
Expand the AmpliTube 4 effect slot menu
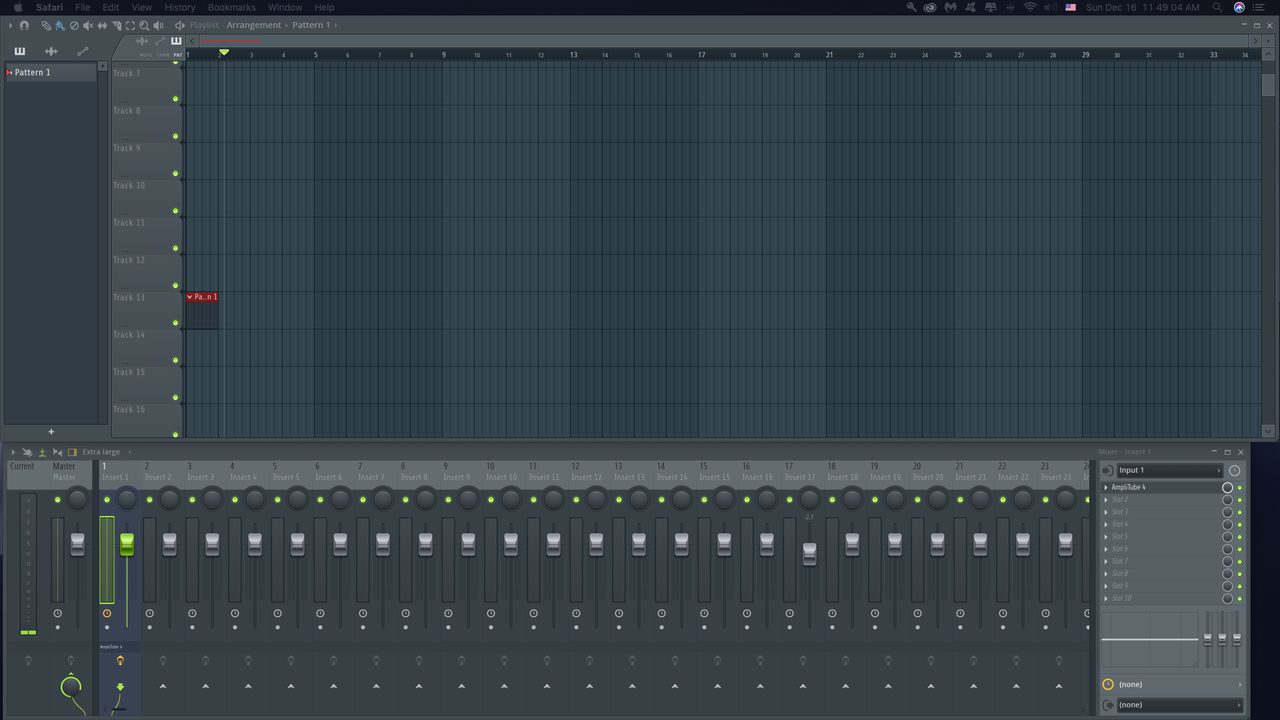pos(1106,487)
